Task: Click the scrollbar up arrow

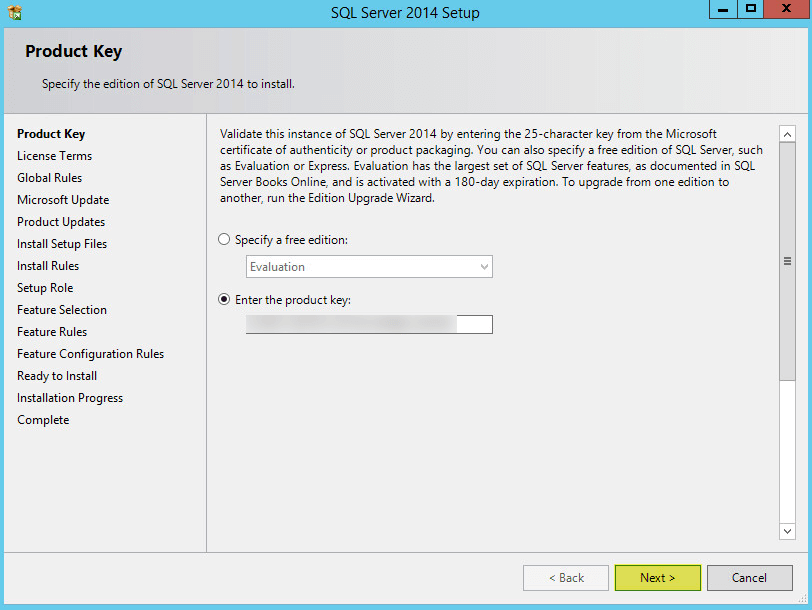Action: coord(787,133)
